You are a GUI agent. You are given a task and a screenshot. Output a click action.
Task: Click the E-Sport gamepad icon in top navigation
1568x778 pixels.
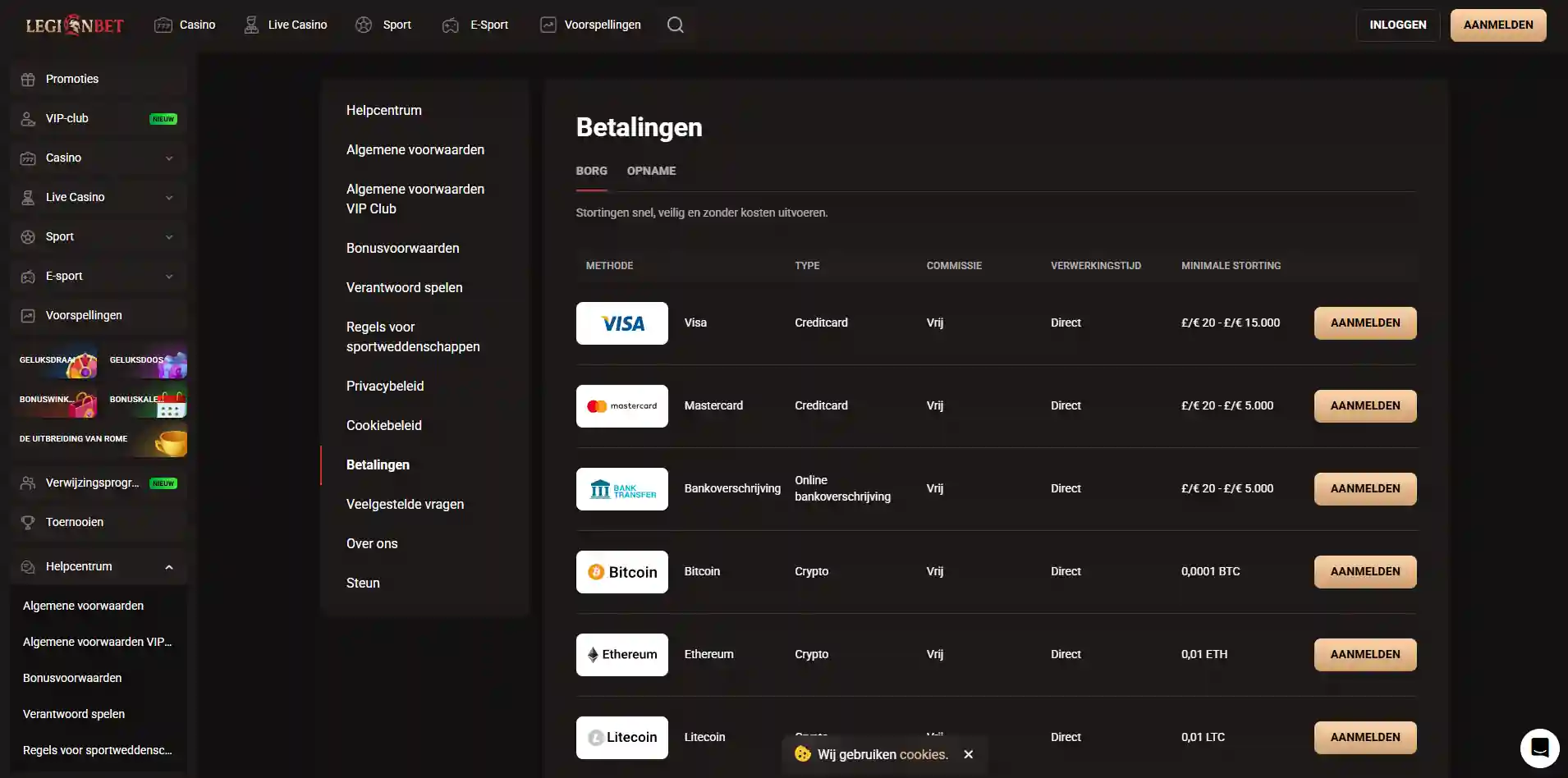point(451,25)
